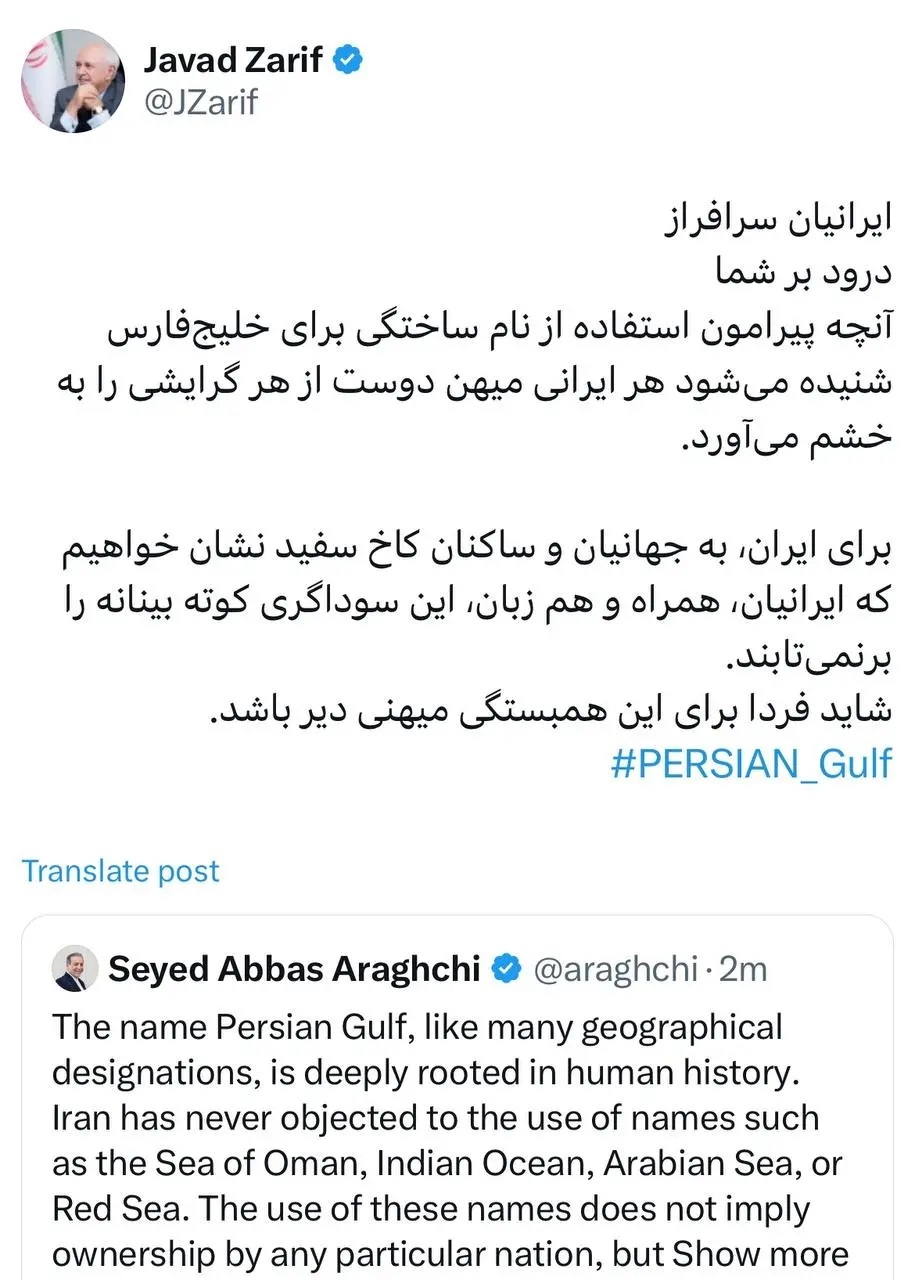Image resolution: width=915 pixels, height=1280 pixels.
Task: Click the verified badge next to Javad Zarif
Action: click(x=345, y=60)
